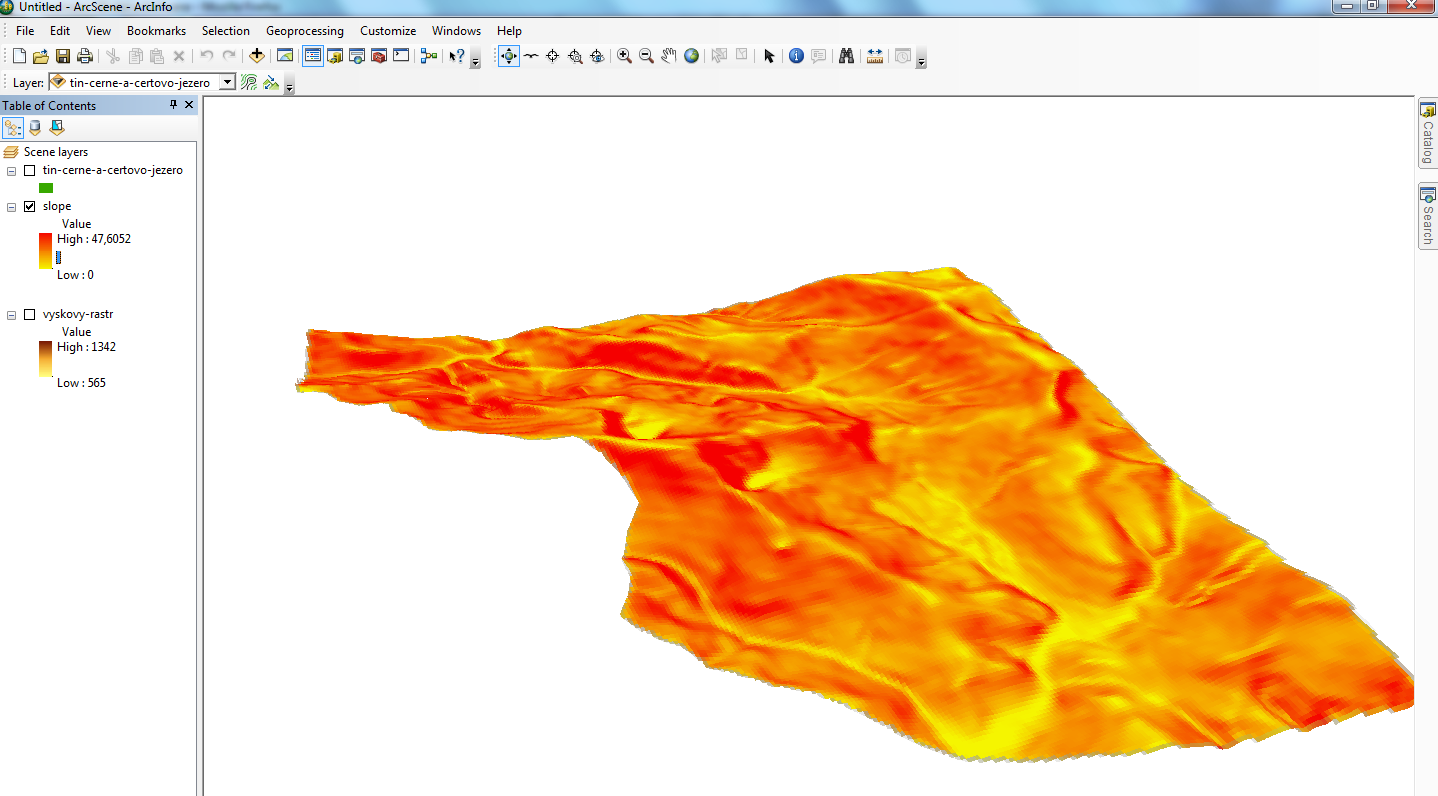Viewport: 1438px width, 796px height.
Task: Select the Navigate tool
Action: 509,56
